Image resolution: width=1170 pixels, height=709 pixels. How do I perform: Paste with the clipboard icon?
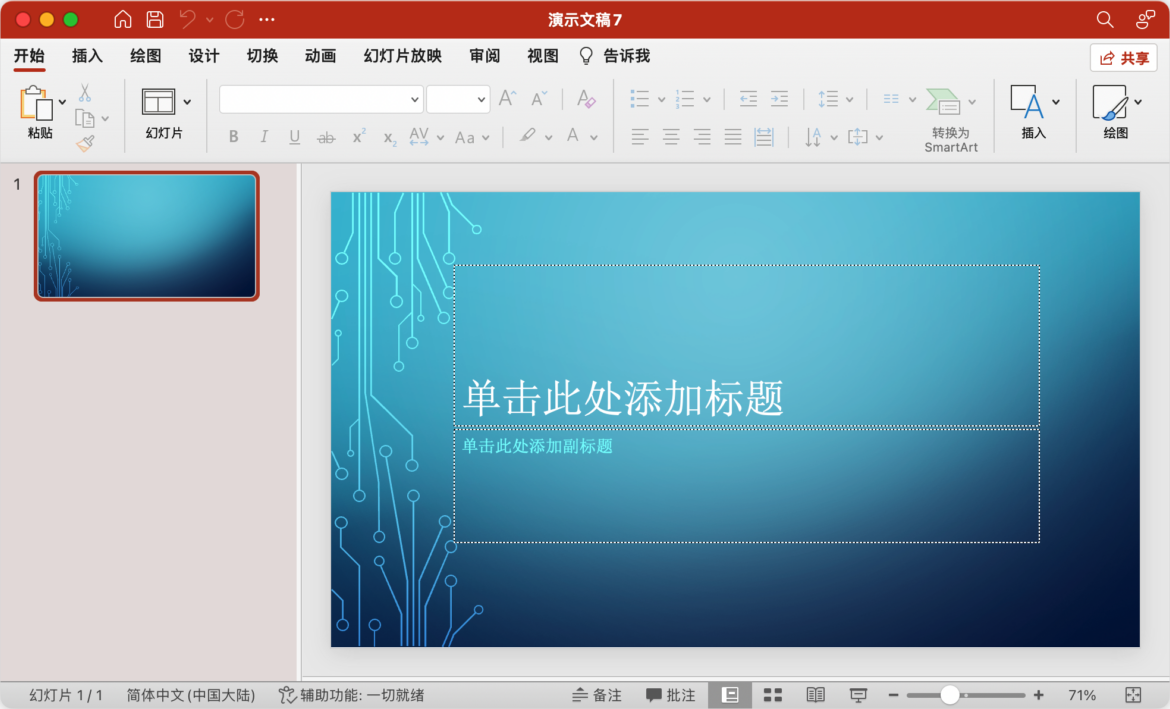[36, 102]
